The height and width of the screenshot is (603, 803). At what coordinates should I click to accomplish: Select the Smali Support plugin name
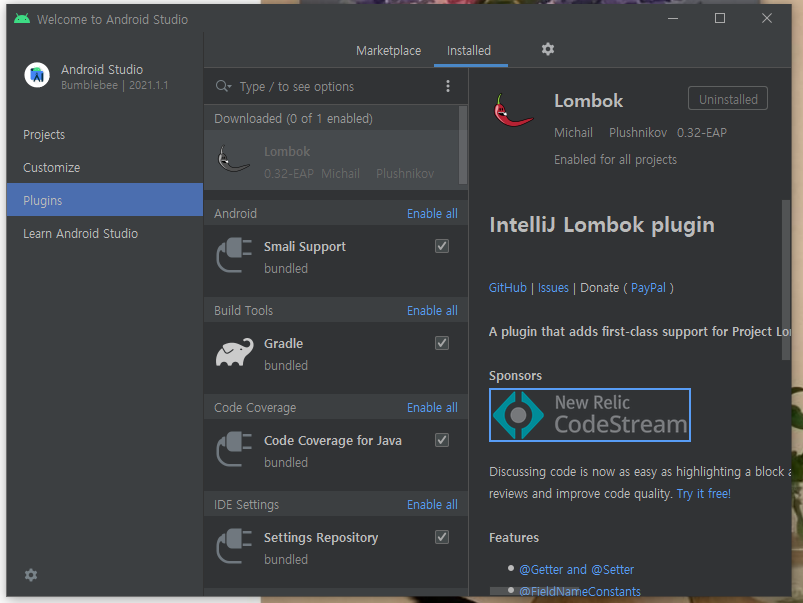[x=305, y=246]
